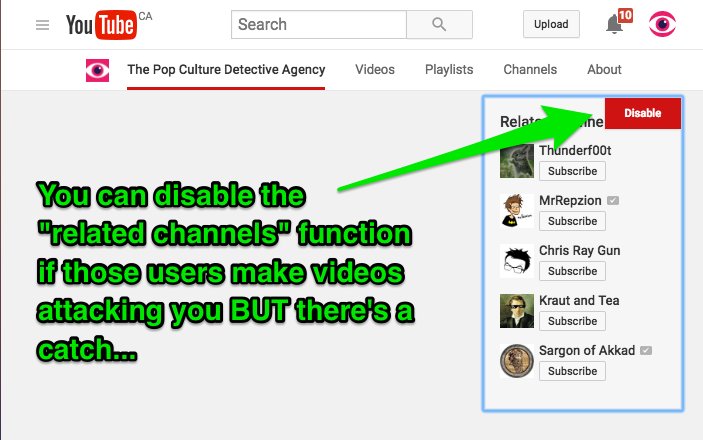Viewport: 703px width, 440px height.
Task: Click the magnifying glass search button
Action: point(439,24)
